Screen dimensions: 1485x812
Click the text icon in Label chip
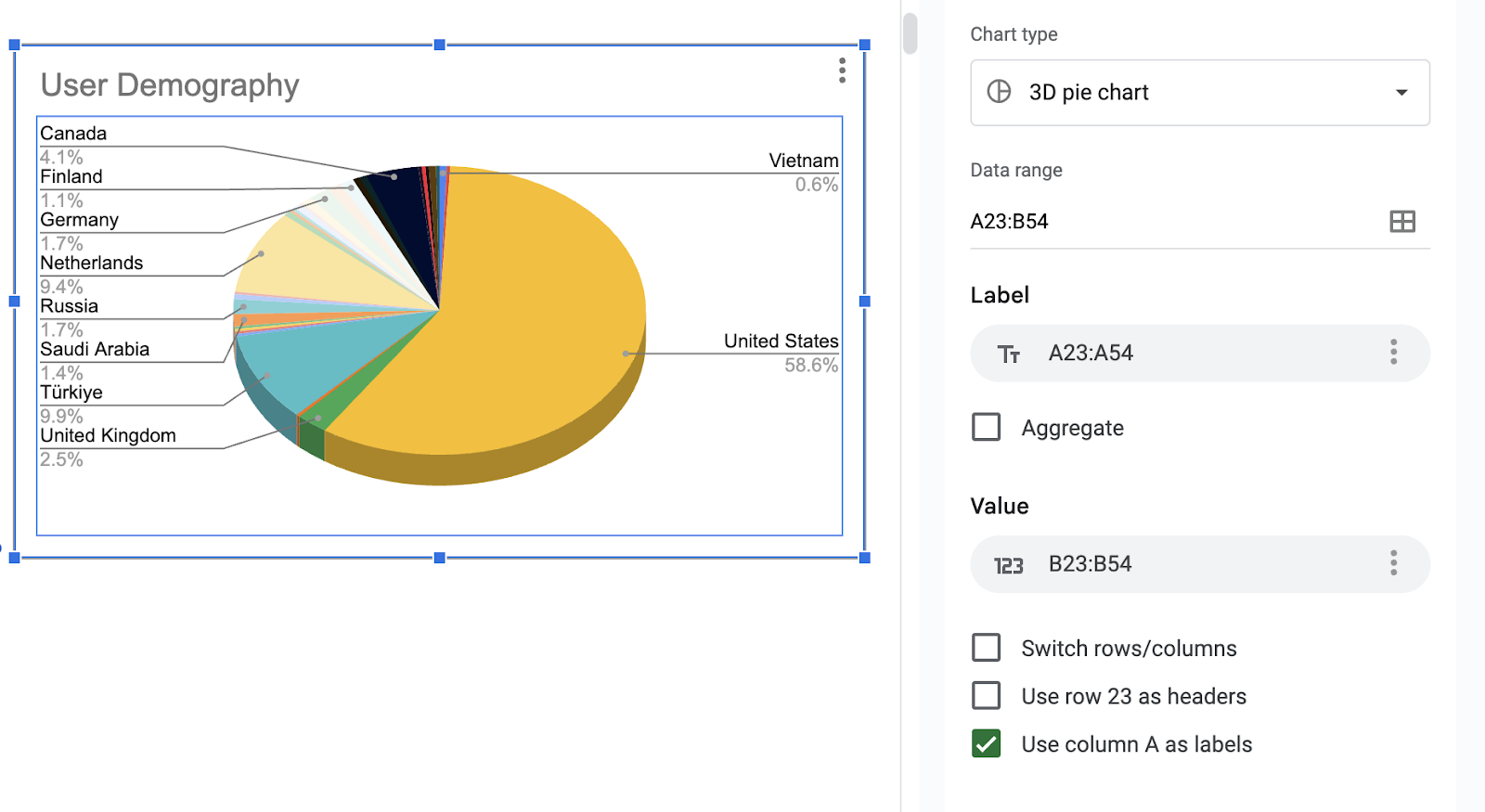click(1009, 354)
